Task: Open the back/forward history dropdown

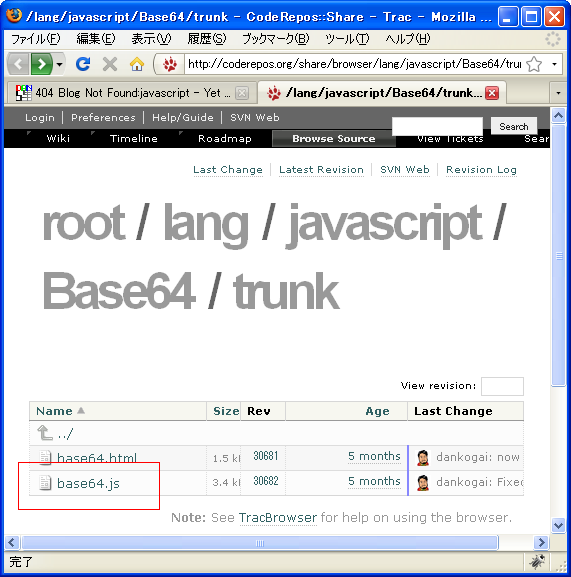Action: (59, 64)
